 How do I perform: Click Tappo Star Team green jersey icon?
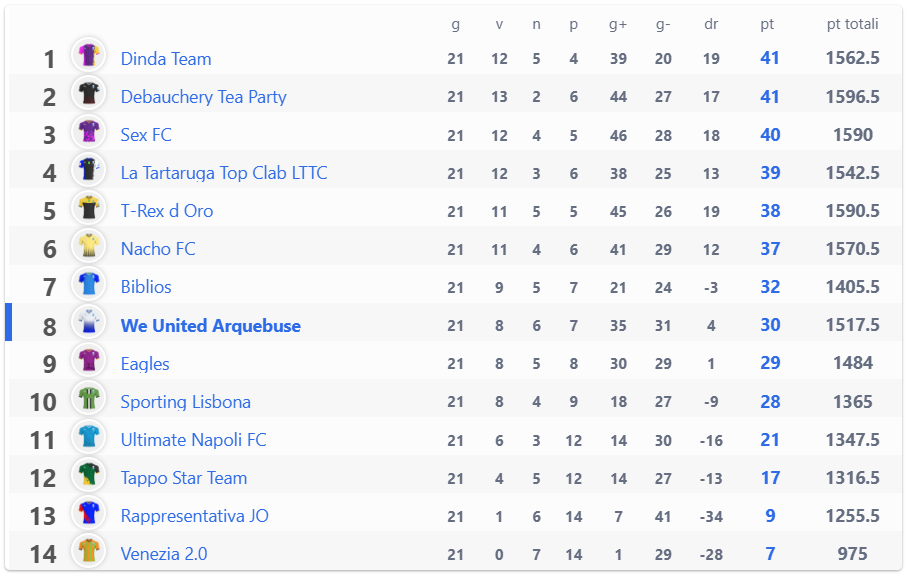pyautogui.click(x=89, y=474)
